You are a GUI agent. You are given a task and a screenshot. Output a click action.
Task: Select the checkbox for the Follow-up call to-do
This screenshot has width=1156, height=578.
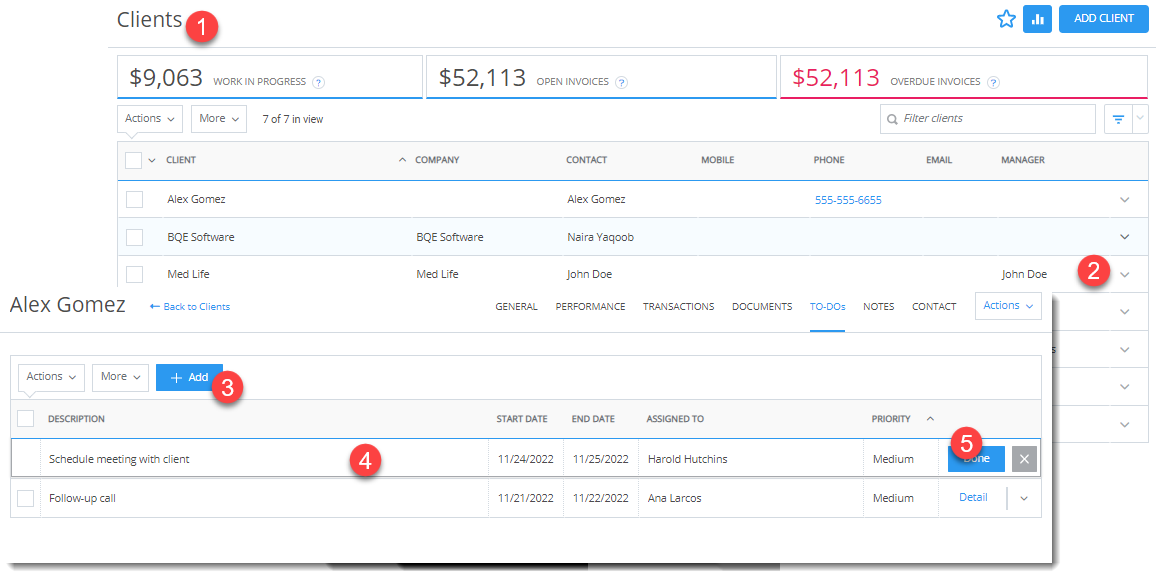[x=25, y=497]
